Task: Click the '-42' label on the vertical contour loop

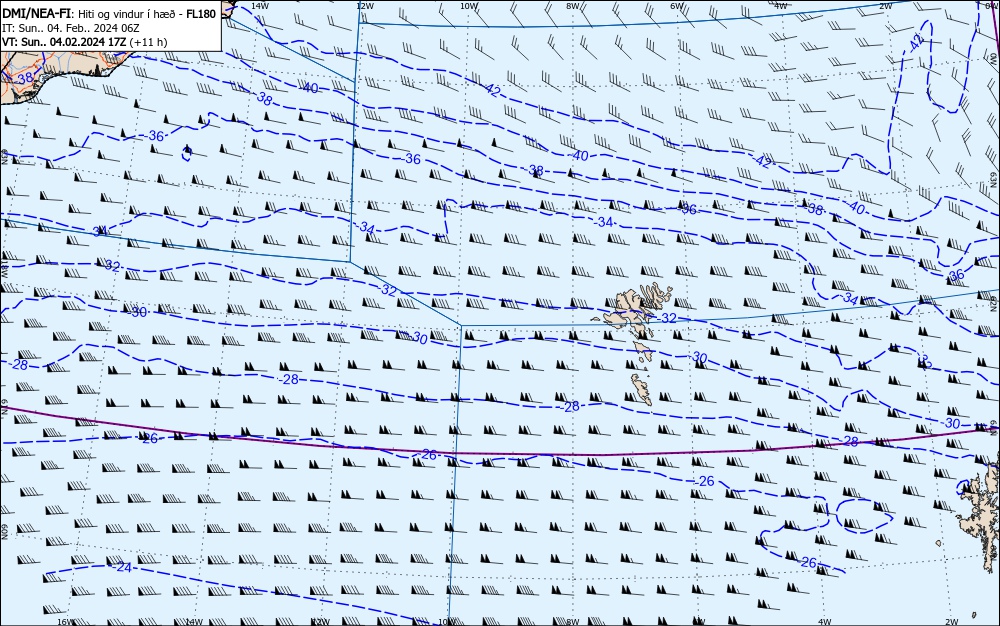Action: [x=916, y=43]
